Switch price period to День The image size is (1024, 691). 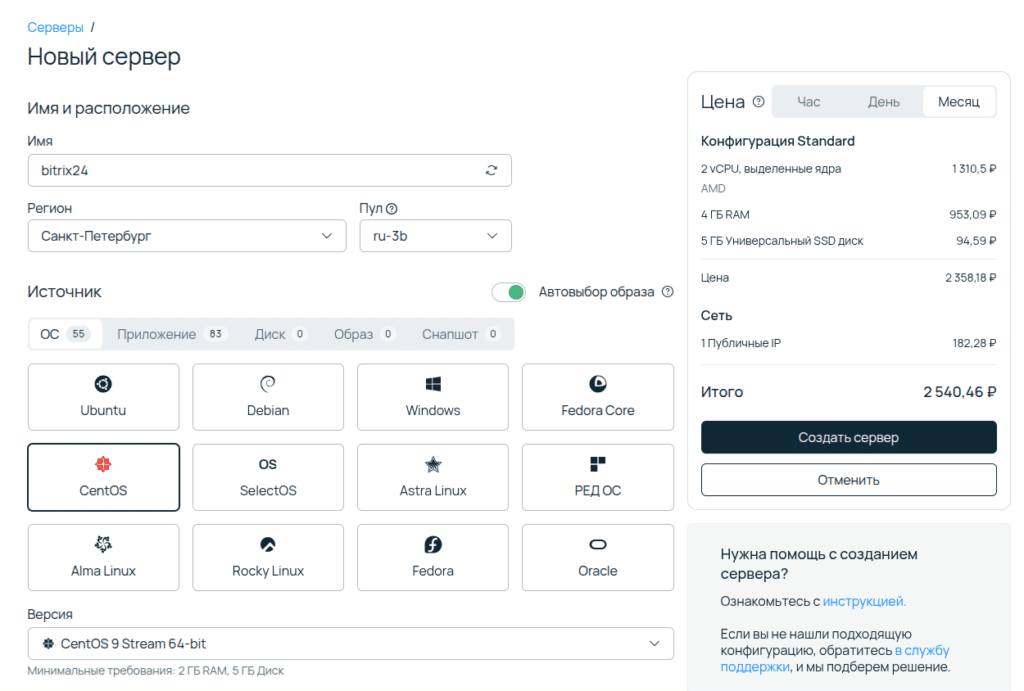point(883,102)
